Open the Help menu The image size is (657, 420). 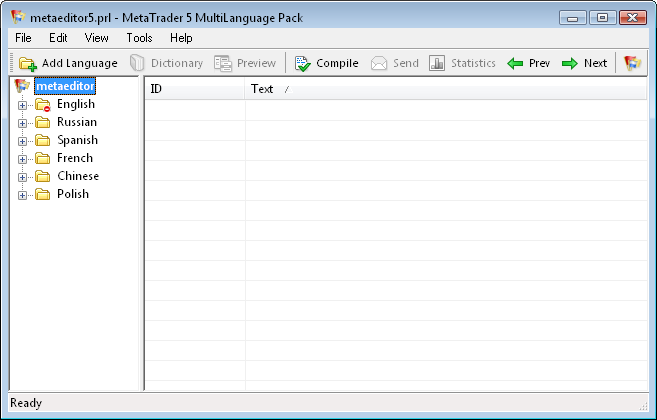181,38
